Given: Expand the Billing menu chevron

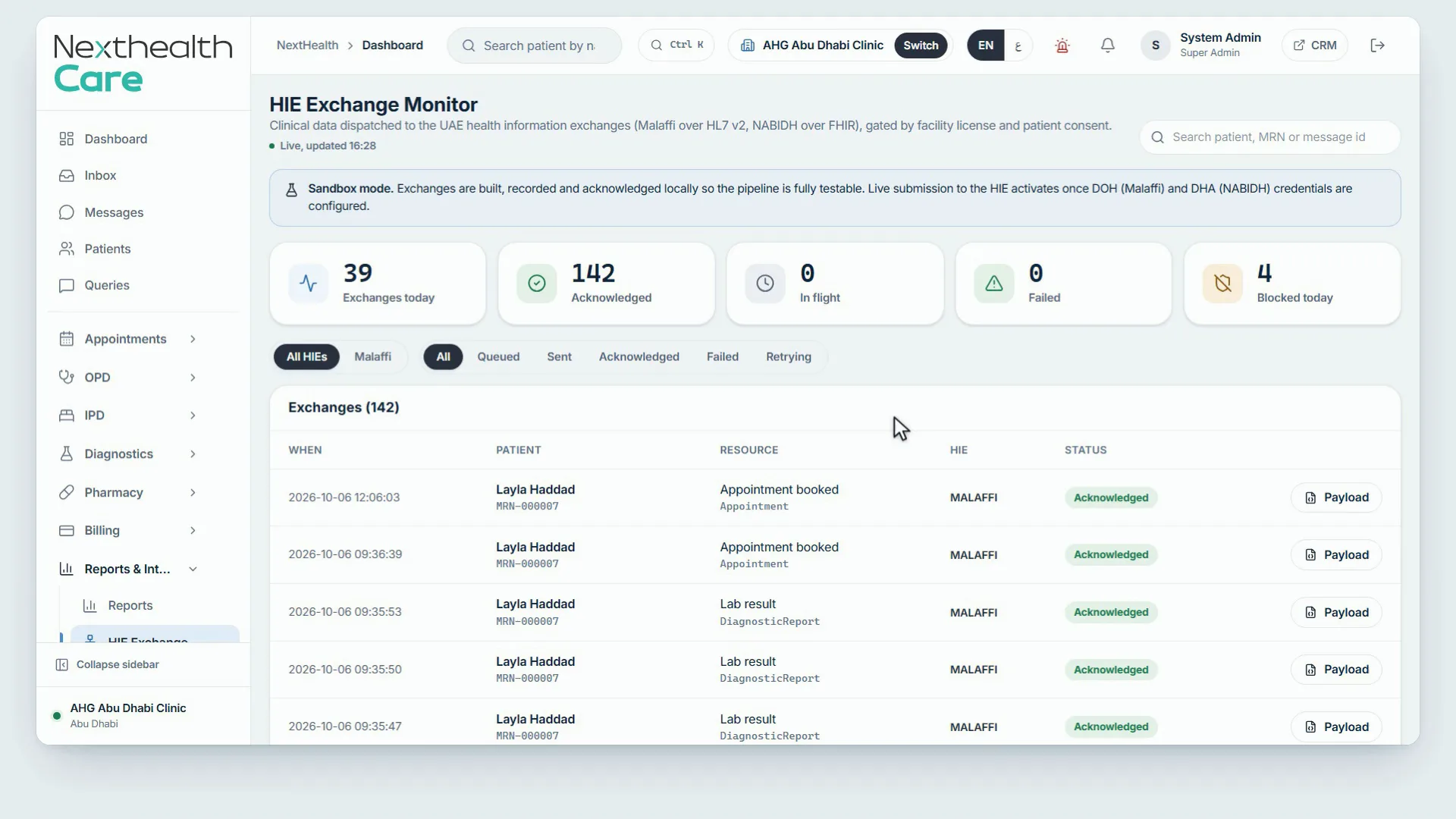Looking at the screenshot, I should click(x=193, y=531).
